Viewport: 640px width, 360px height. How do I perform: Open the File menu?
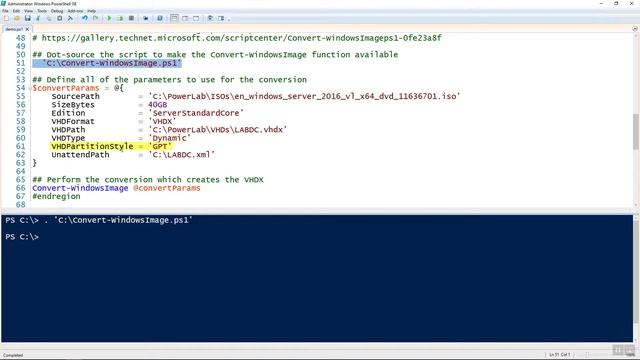(5, 11)
